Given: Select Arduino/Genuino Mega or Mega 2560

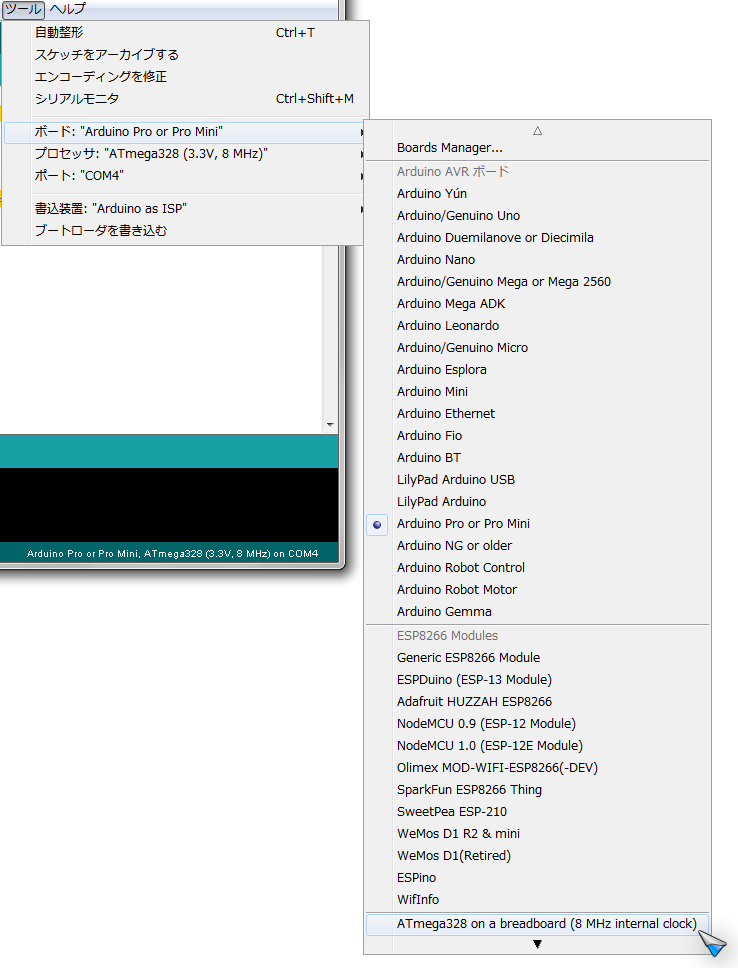Looking at the screenshot, I should tap(537, 282).
